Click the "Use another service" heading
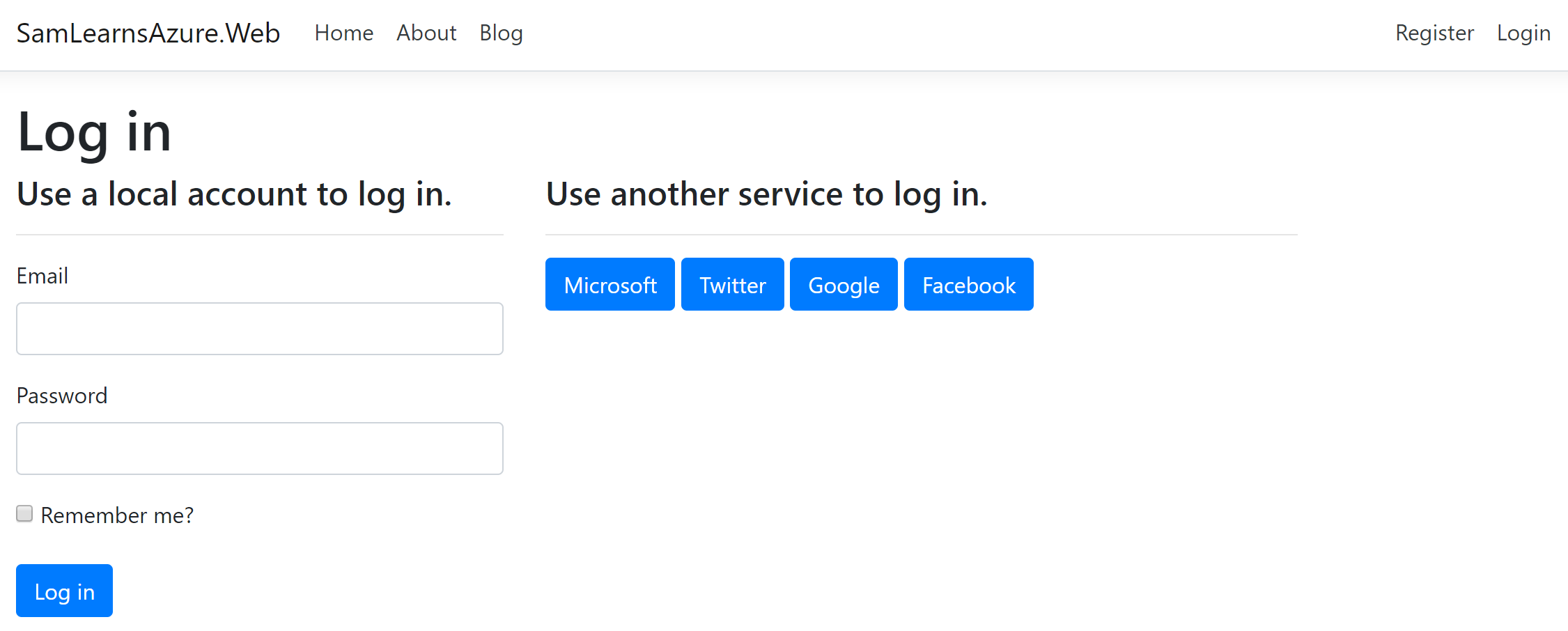This screenshot has height=631, width=1568. tap(766, 194)
